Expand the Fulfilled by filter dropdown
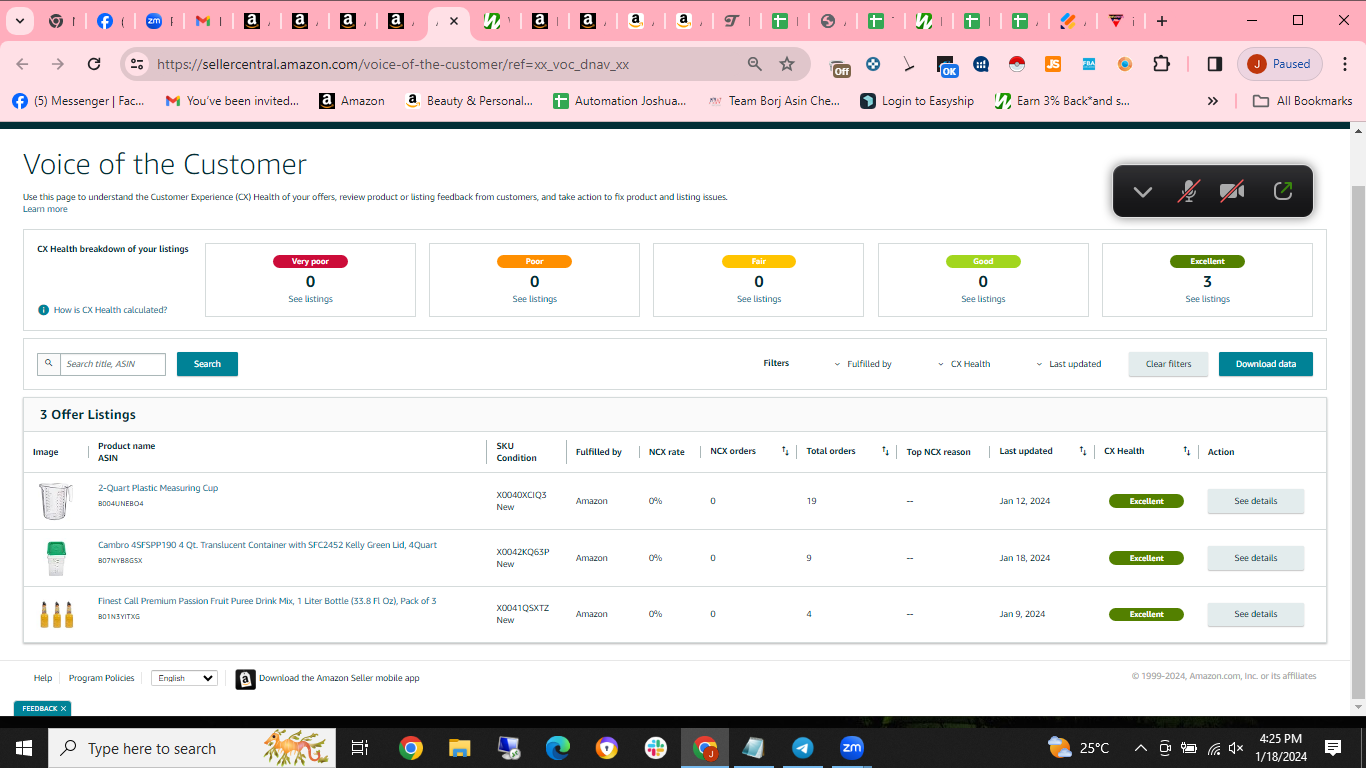The image size is (1366, 768). click(x=863, y=364)
